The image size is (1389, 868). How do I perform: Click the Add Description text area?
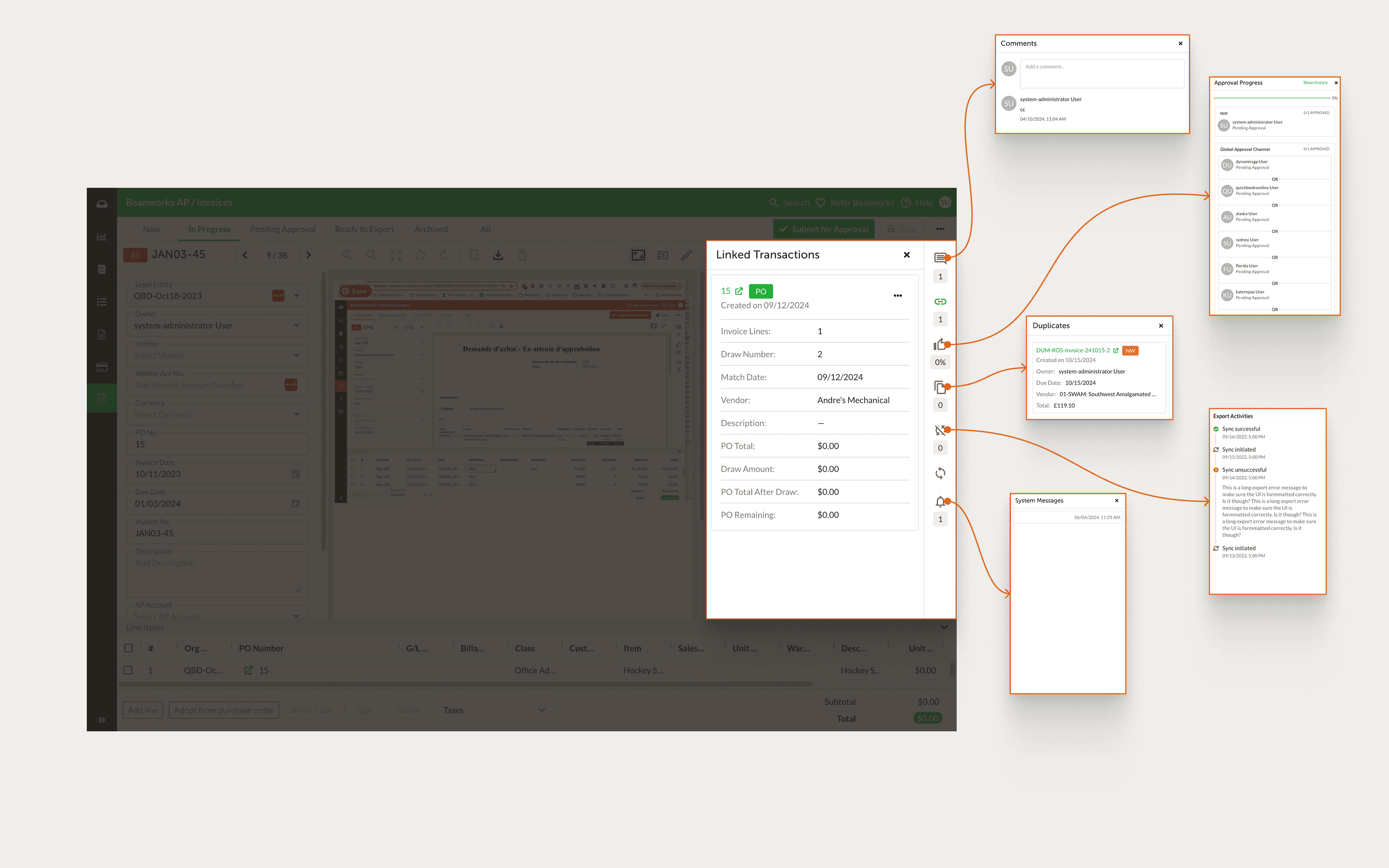pyautogui.click(x=217, y=575)
